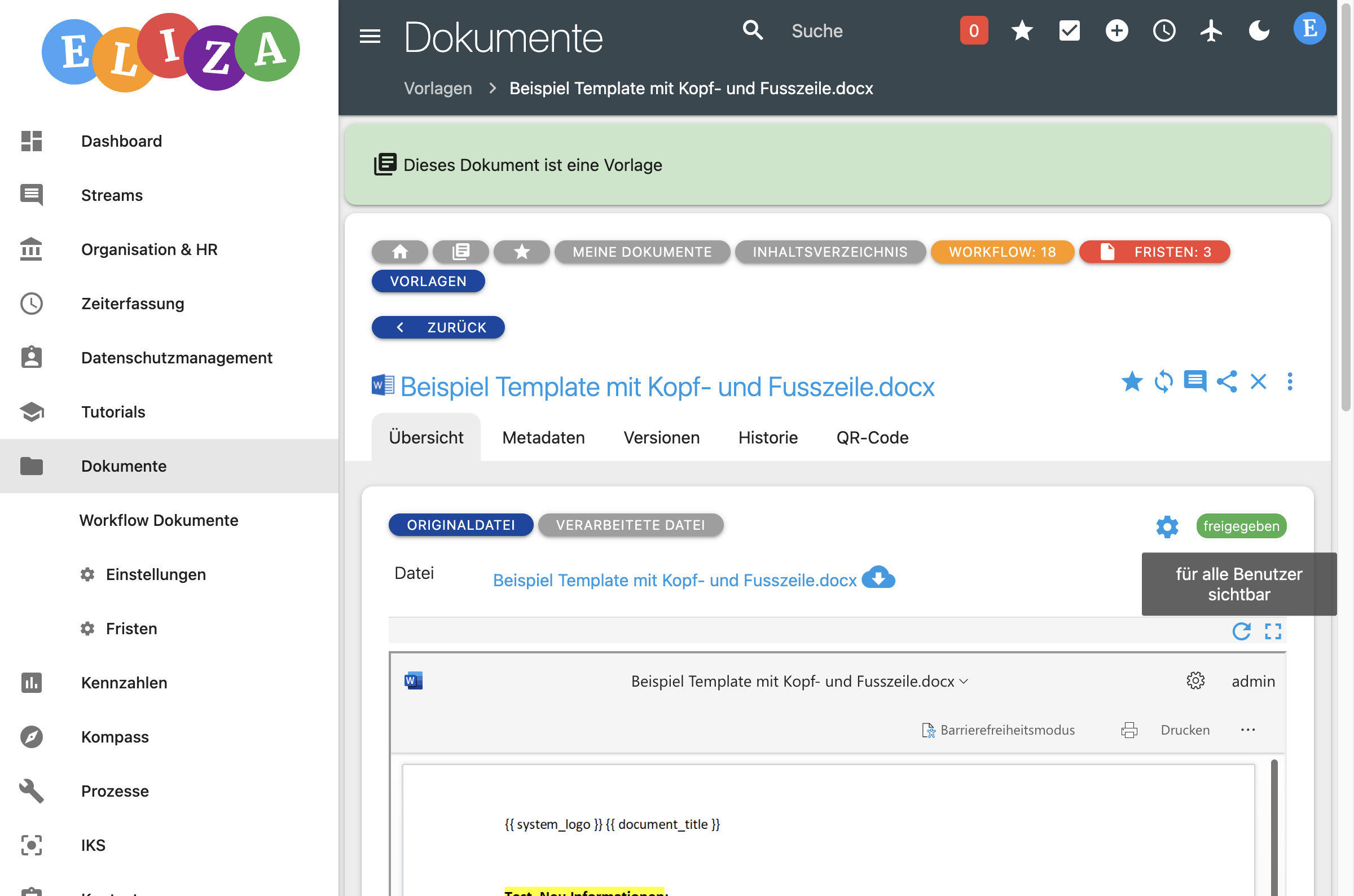Select the ORIGINALDATEI toggle chip

(x=461, y=525)
